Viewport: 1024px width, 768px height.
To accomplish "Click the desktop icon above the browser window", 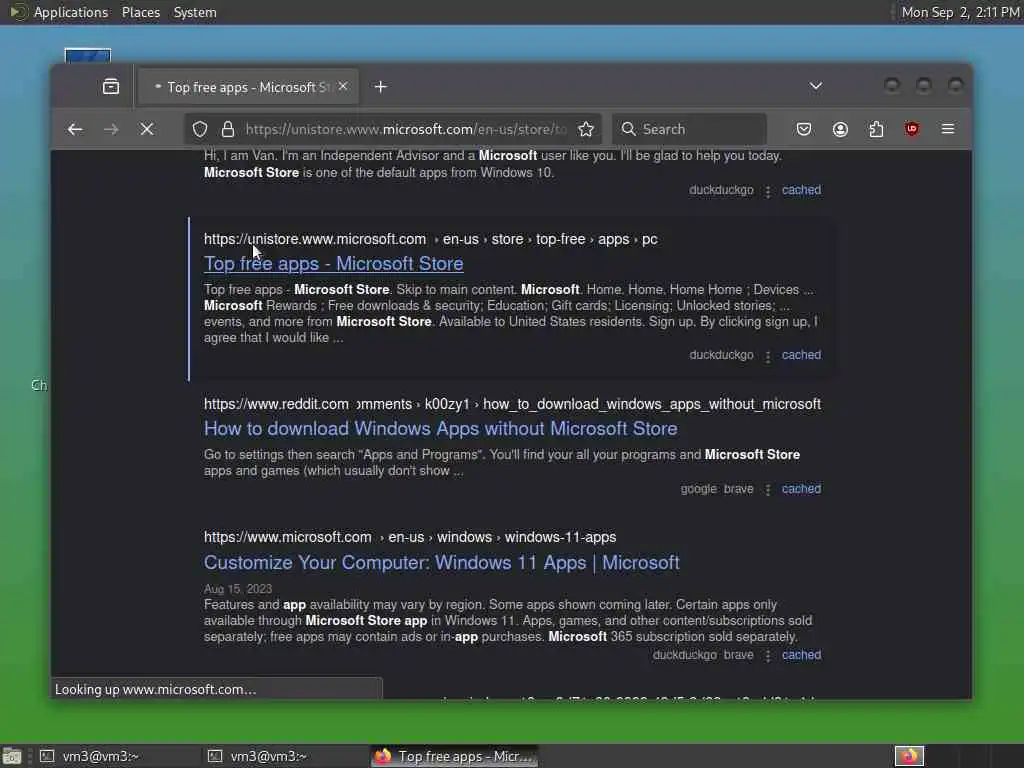I will [88, 56].
